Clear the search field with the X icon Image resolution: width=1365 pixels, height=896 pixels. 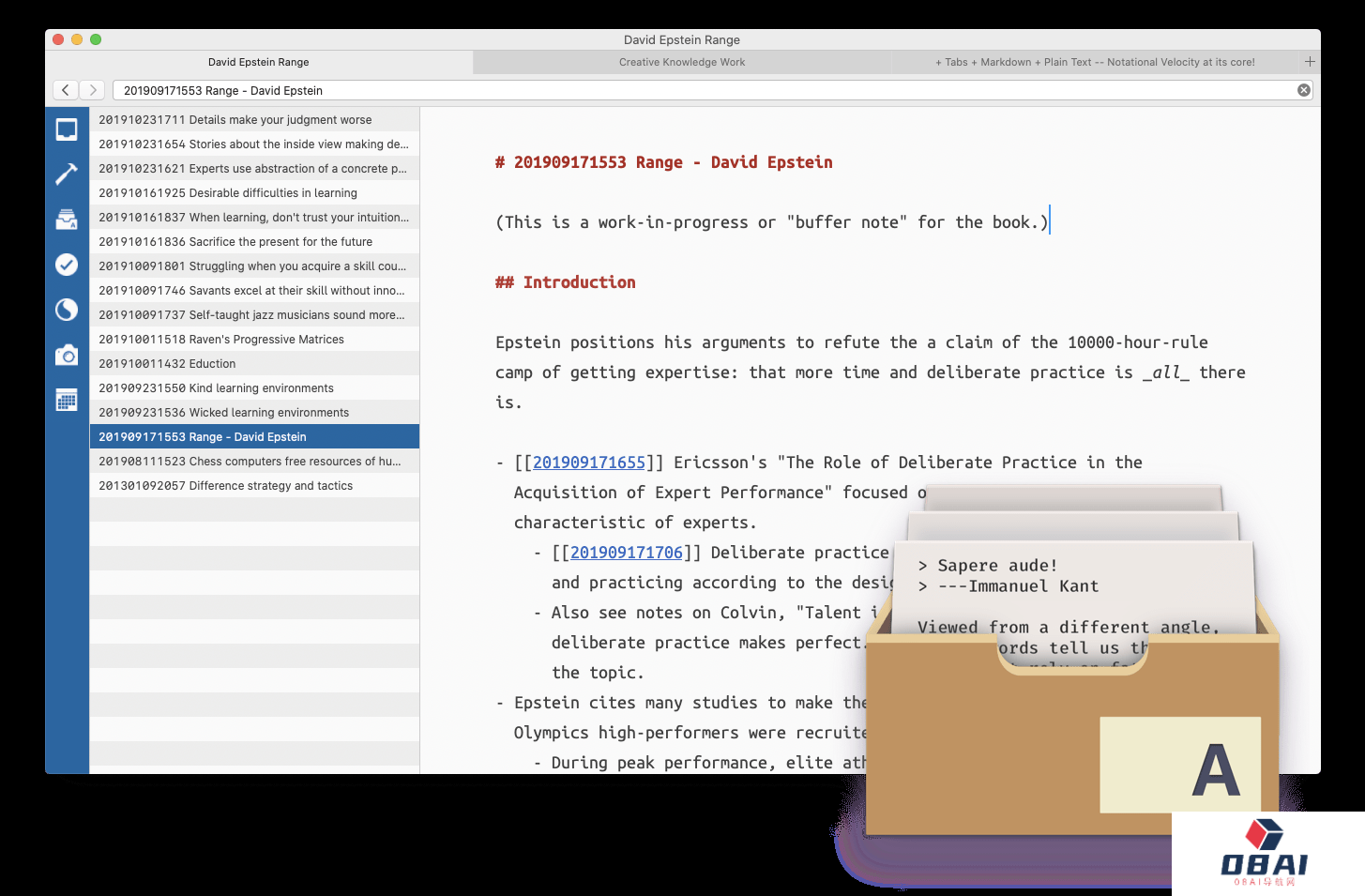point(1303,90)
